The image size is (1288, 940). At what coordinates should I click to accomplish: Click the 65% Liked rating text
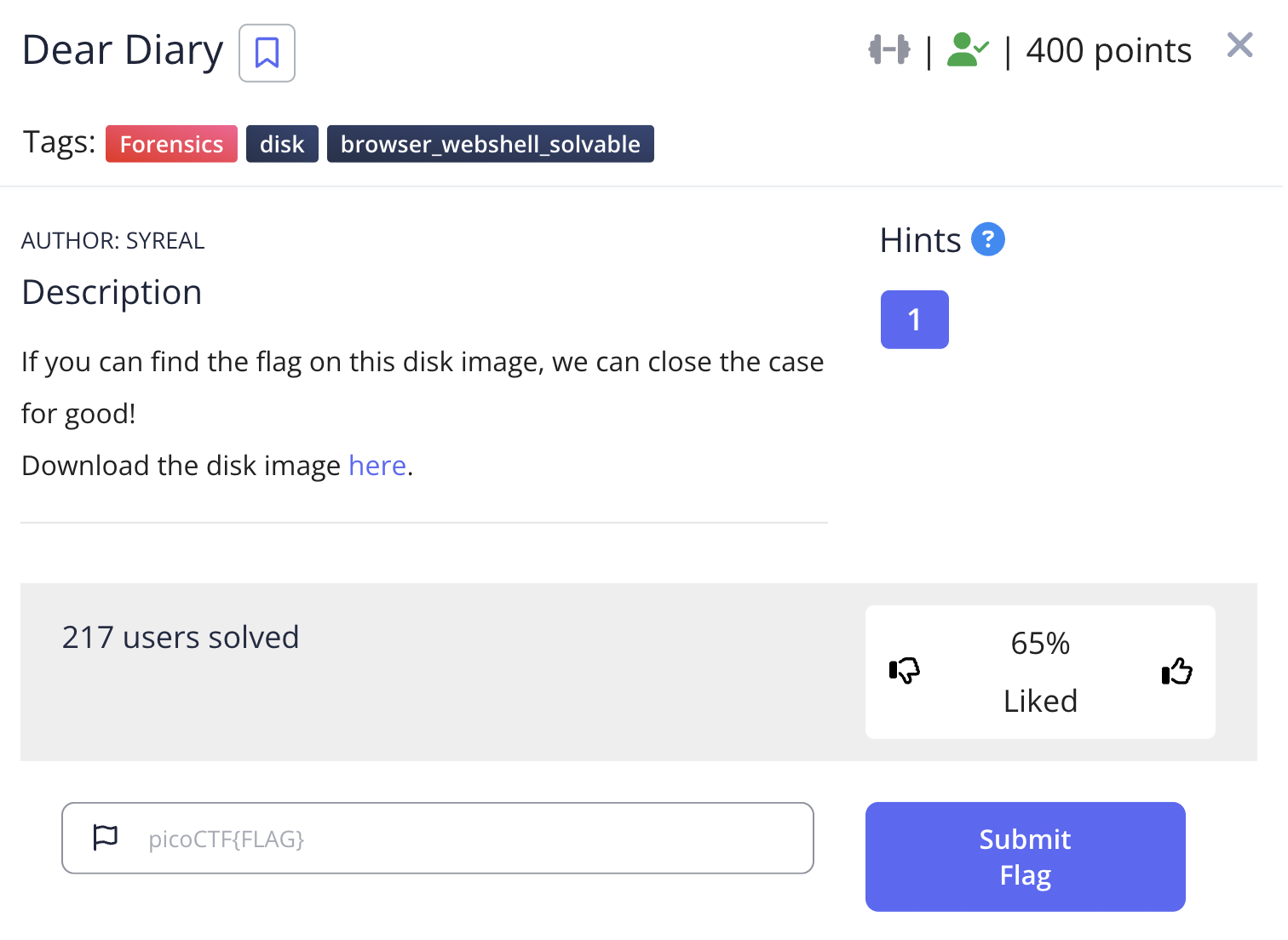[1040, 671]
